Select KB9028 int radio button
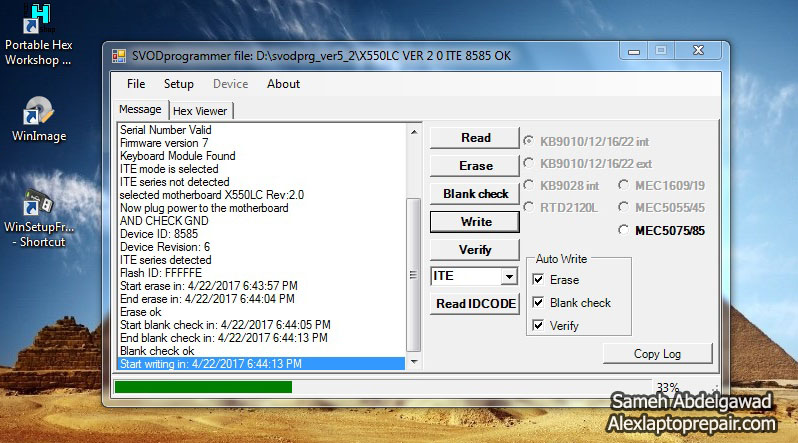The height and width of the screenshot is (443, 798). pyautogui.click(x=529, y=185)
